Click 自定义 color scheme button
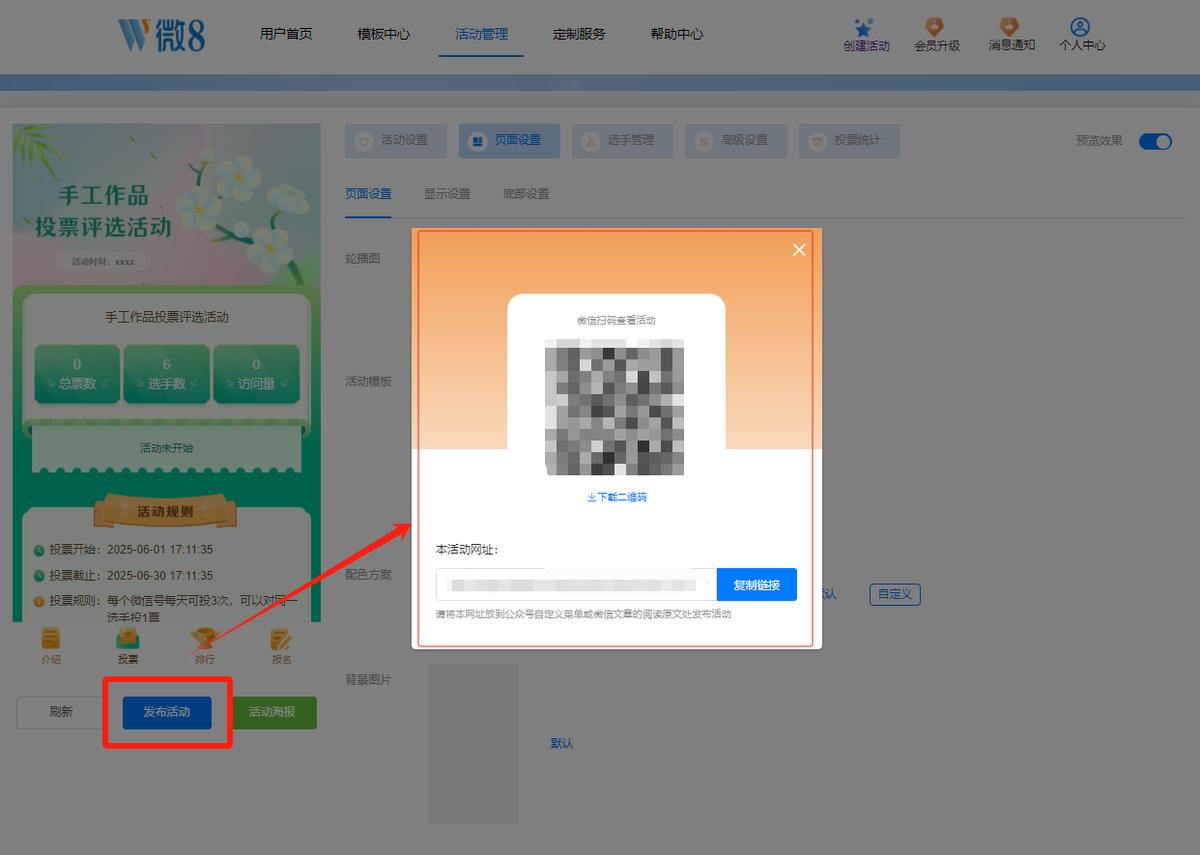The width and height of the screenshot is (1200, 855). click(895, 594)
